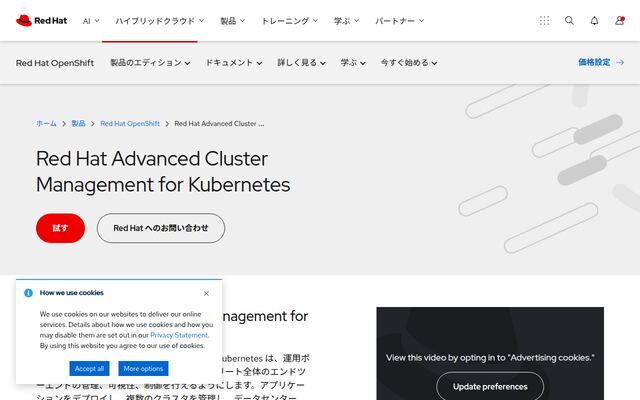Image resolution: width=640 pixels, height=400 pixels.
Task: Expand the 学ぶ top navigation menu
Action: coord(346,21)
